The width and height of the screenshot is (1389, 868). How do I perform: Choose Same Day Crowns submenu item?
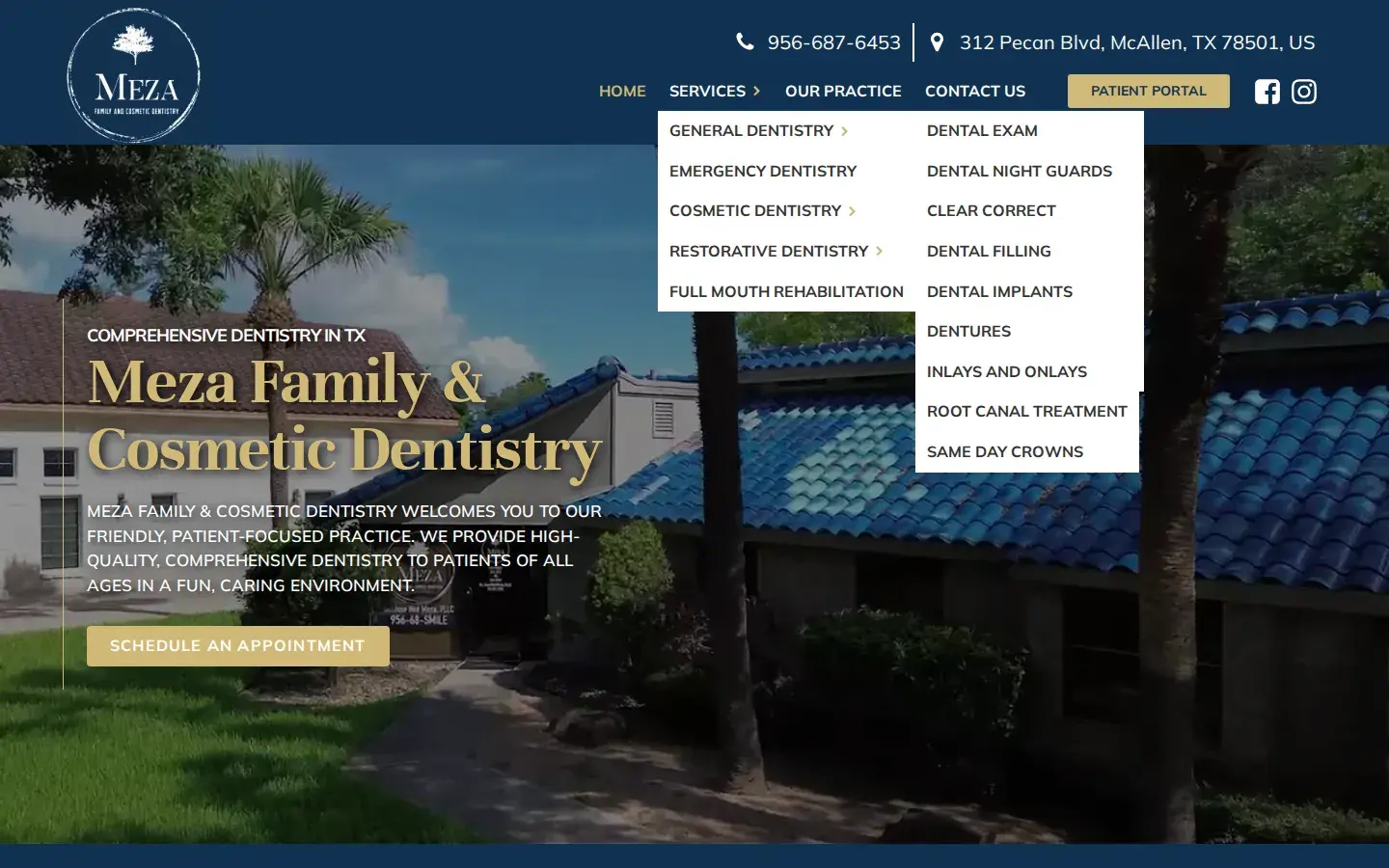pyautogui.click(x=1004, y=451)
